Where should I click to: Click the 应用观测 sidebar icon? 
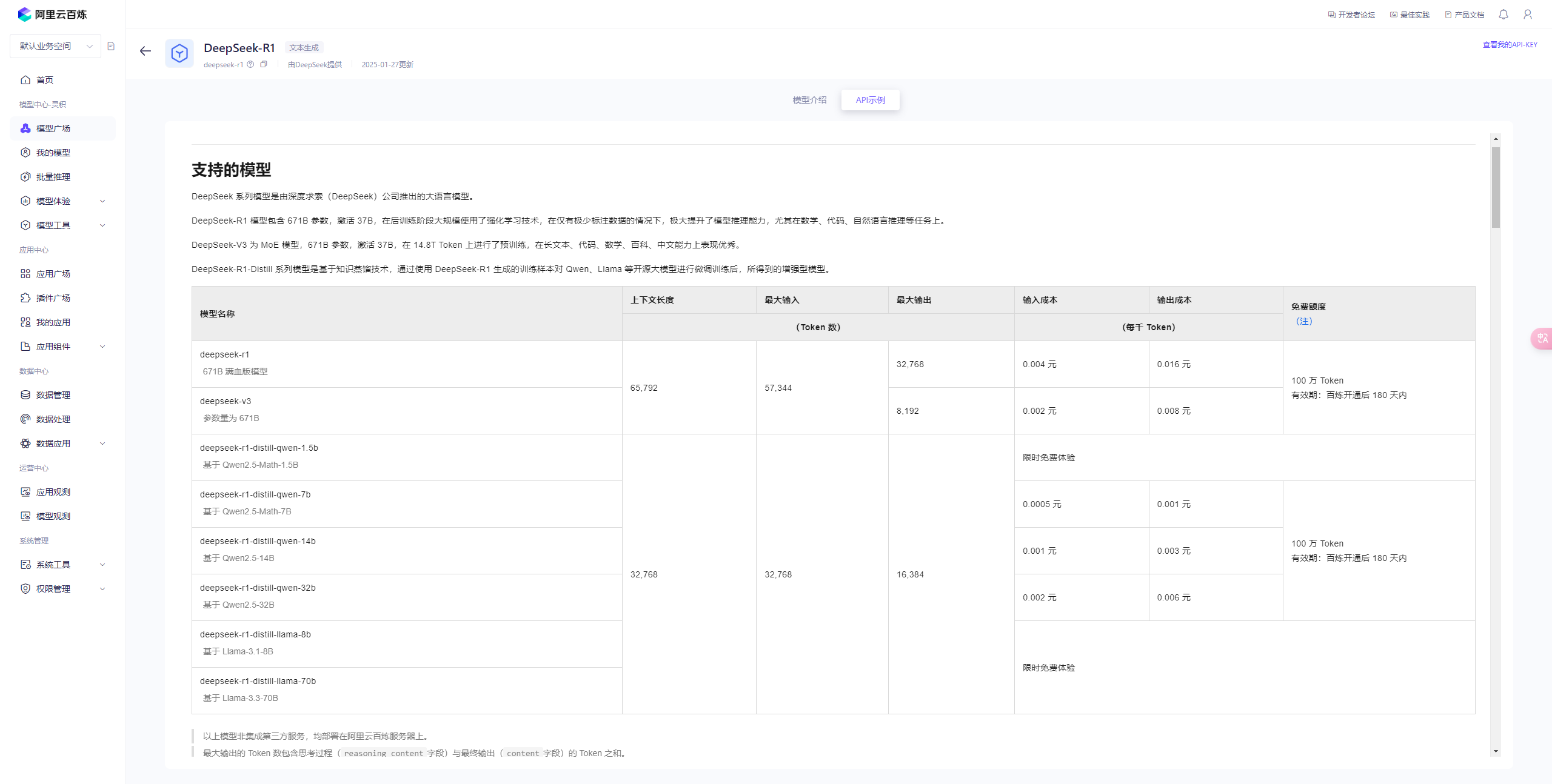(25, 492)
